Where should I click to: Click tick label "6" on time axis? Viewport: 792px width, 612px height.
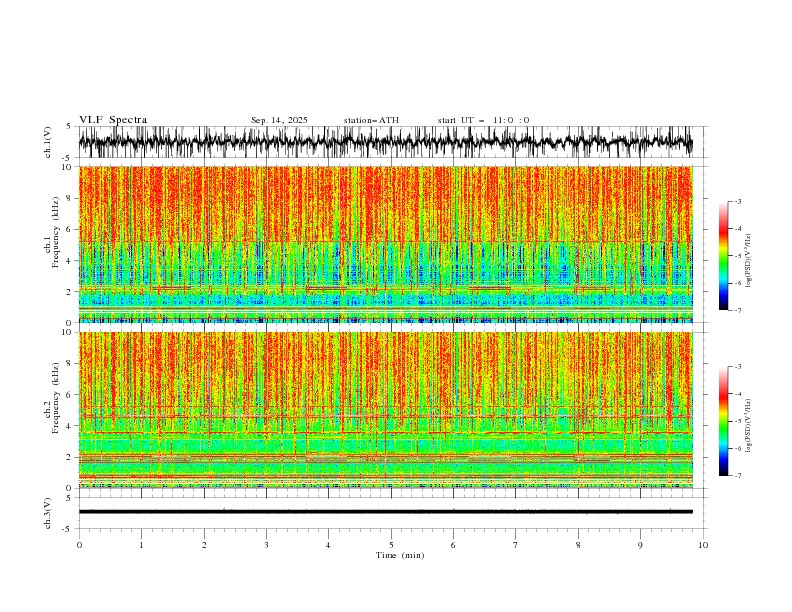click(453, 545)
